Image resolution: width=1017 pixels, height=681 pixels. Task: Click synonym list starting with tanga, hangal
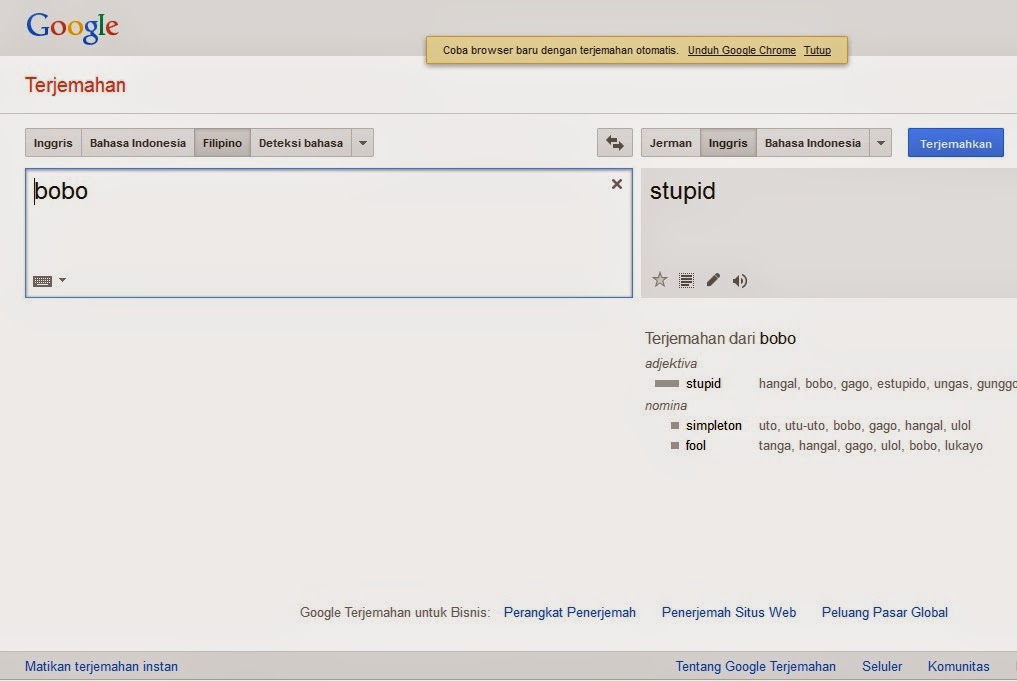coord(870,446)
